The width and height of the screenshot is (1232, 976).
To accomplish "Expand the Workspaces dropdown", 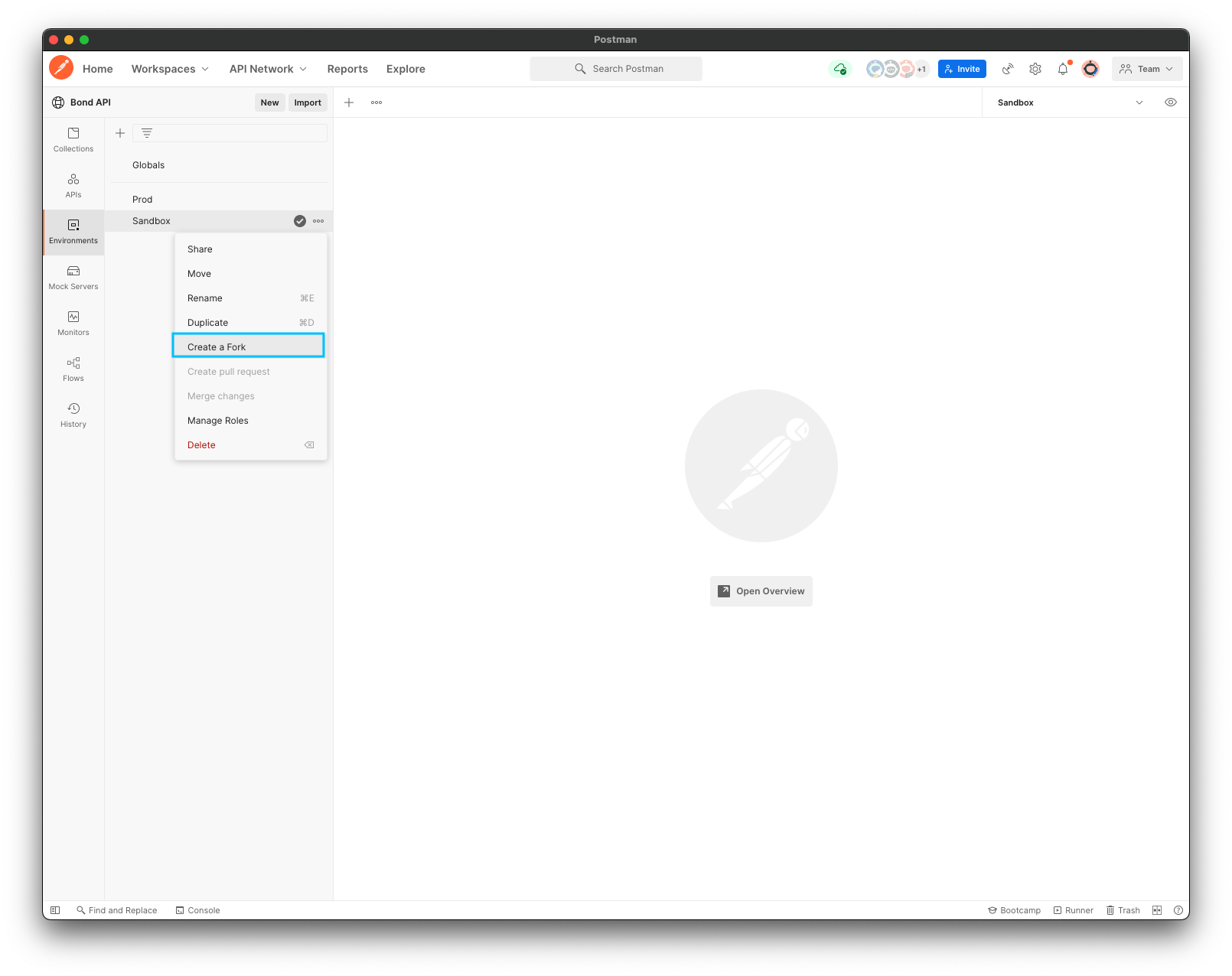I will click(x=170, y=69).
